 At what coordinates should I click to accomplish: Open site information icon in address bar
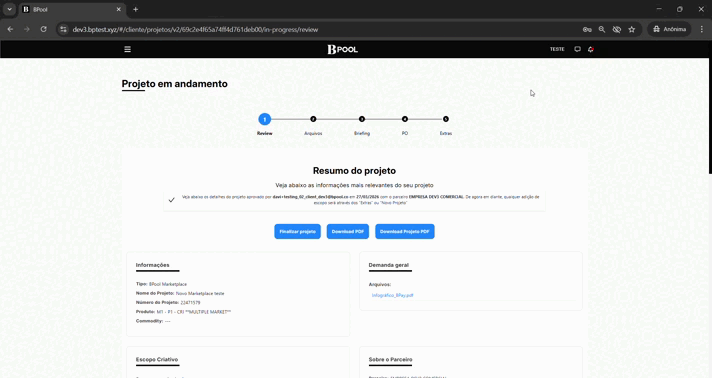pyautogui.click(x=64, y=29)
